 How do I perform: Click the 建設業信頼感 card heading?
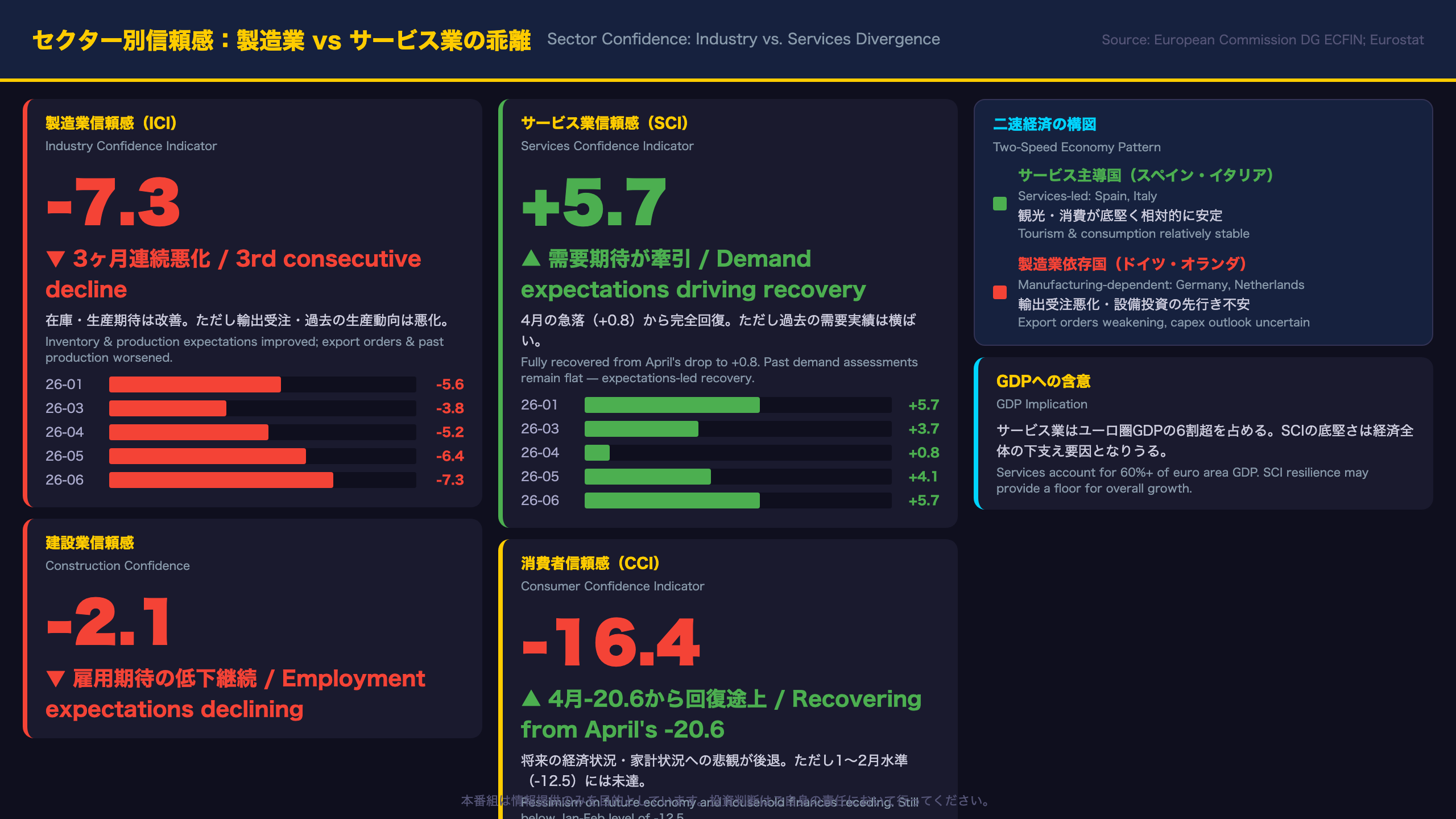[x=90, y=543]
